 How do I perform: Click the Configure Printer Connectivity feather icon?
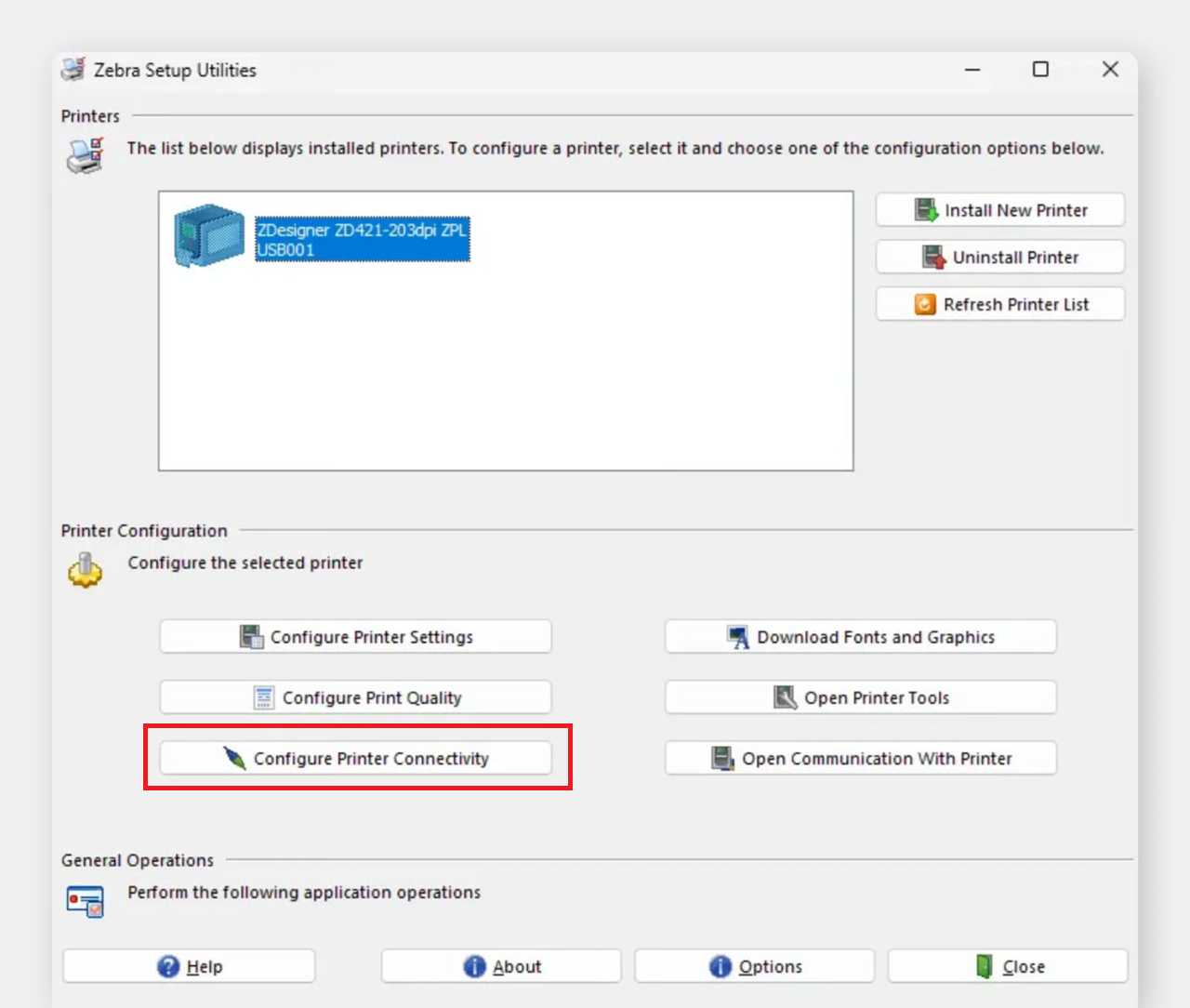[x=234, y=759]
